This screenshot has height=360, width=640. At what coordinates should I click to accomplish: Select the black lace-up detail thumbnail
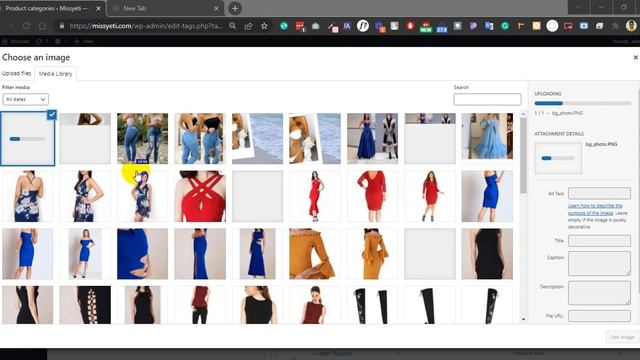coord(85,305)
